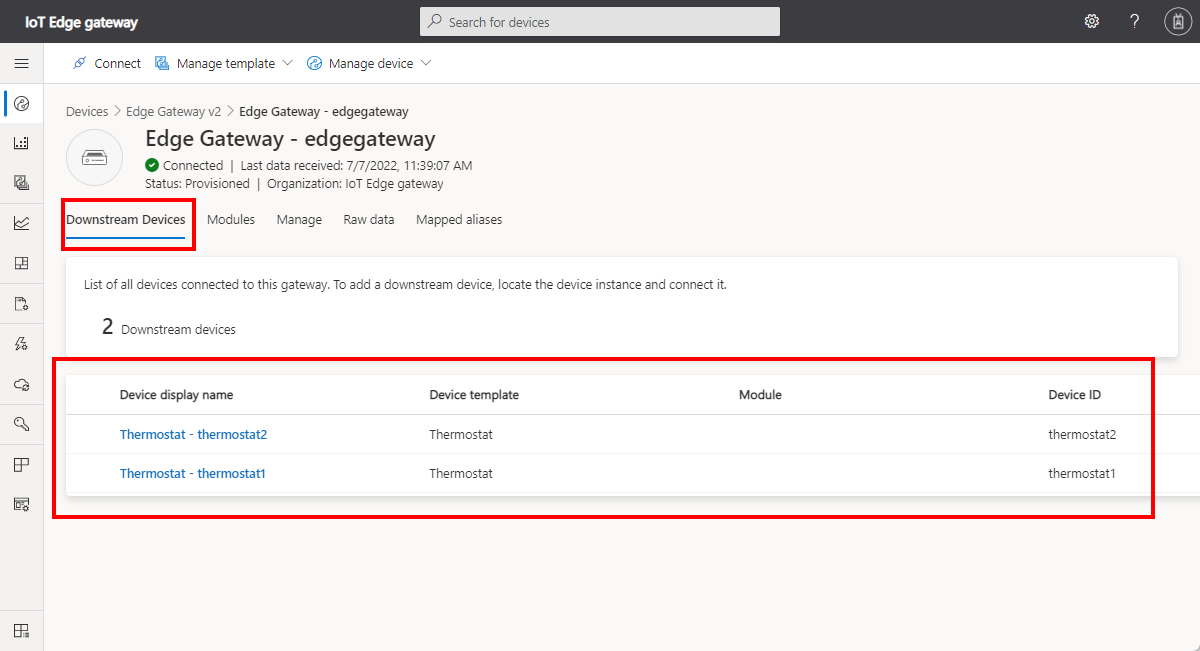The height and width of the screenshot is (651, 1200).
Task: Open the Devices section in the sidebar
Action: click(x=21, y=103)
